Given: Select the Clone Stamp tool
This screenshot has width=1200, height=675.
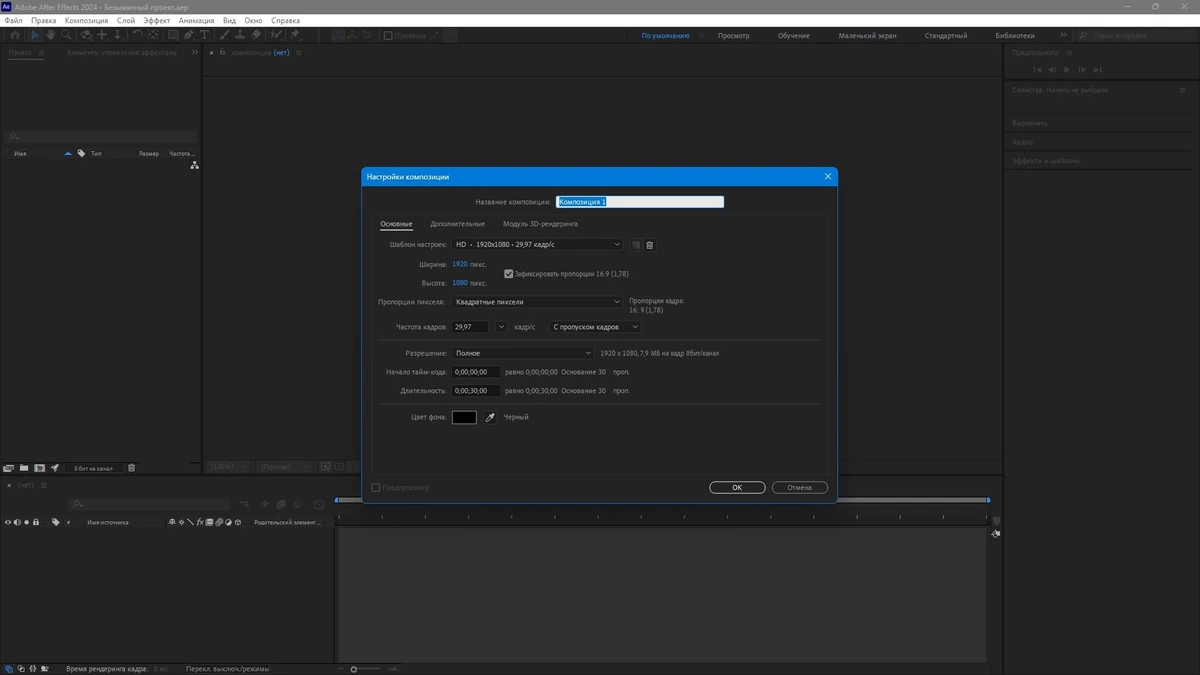Looking at the screenshot, I should pos(240,35).
